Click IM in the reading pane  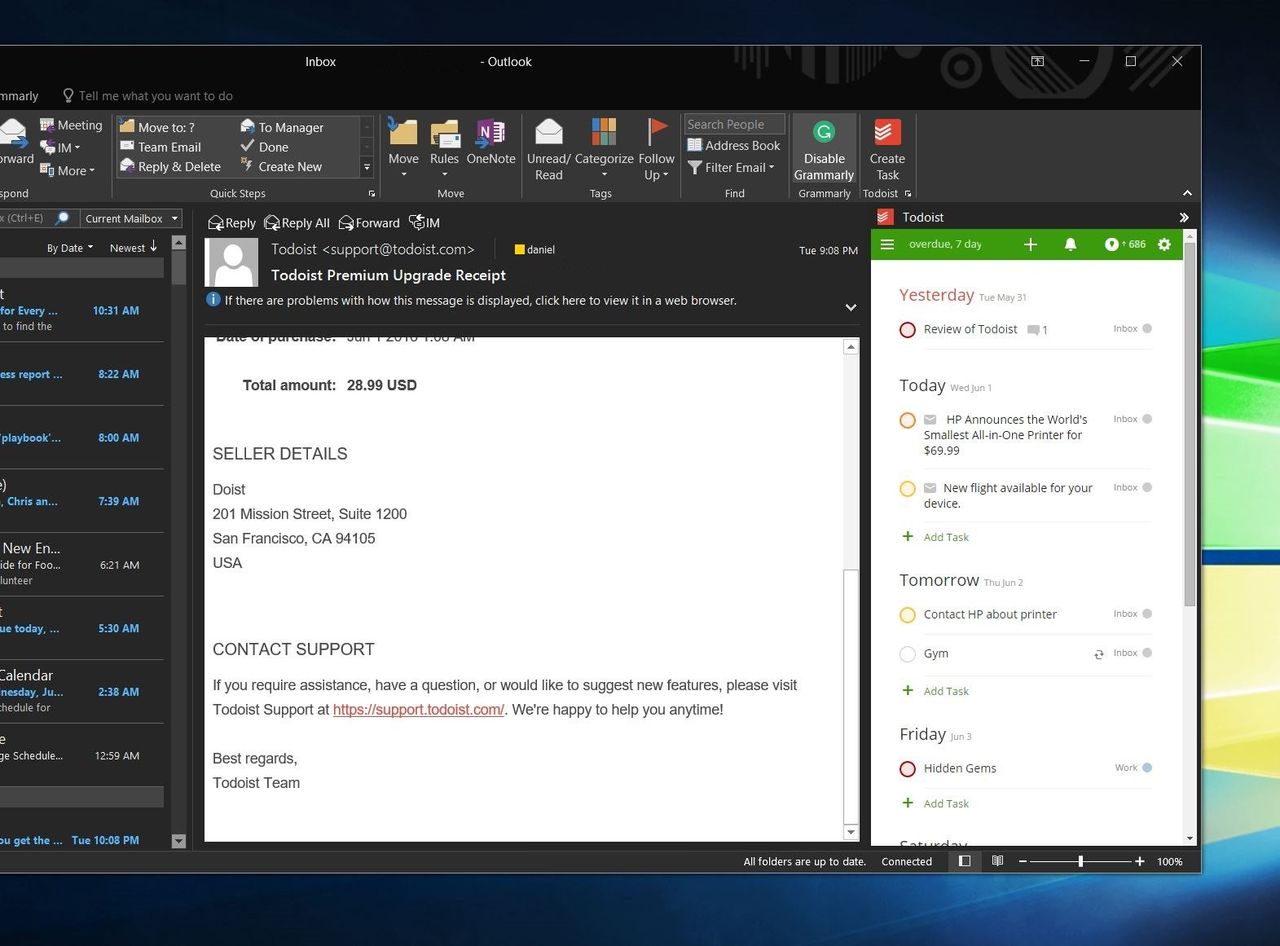click(424, 223)
